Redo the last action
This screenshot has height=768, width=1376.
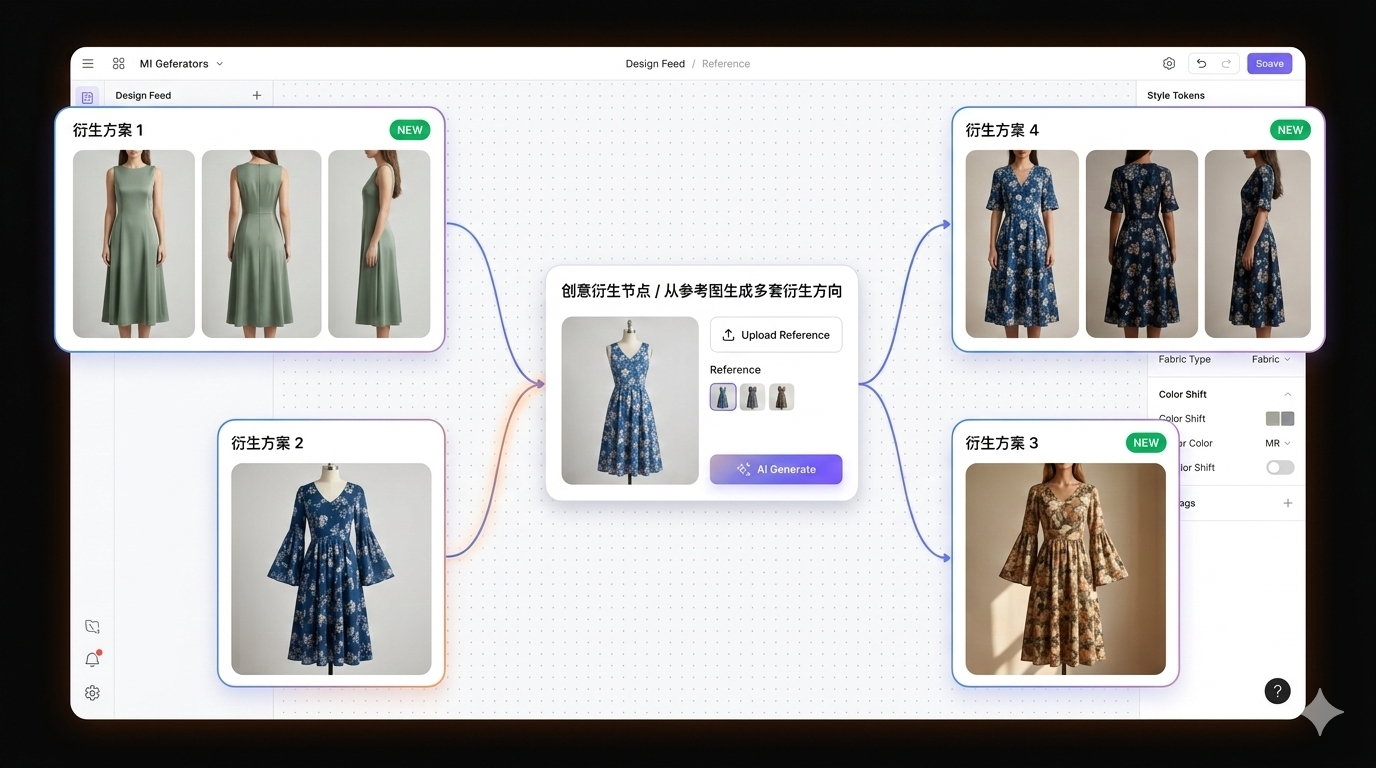pyautogui.click(x=1227, y=63)
